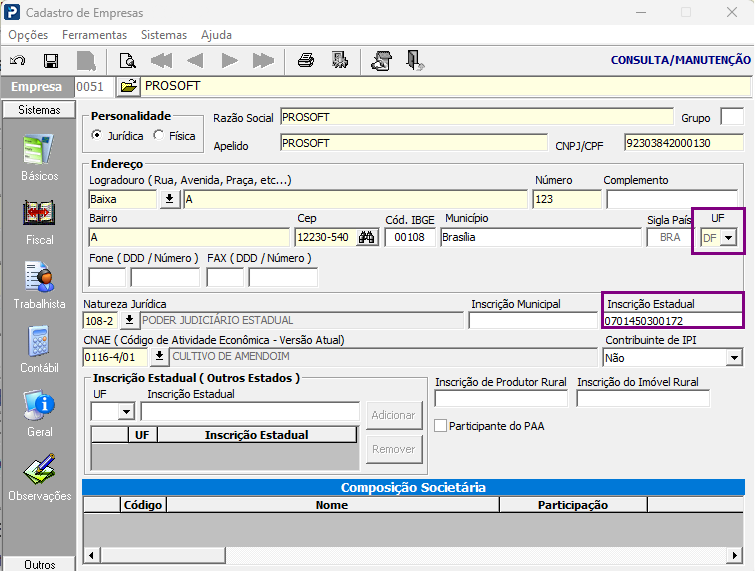Click the Inscrição do Imóvel Rural field
Screen dimensions: 755x572
[643, 399]
